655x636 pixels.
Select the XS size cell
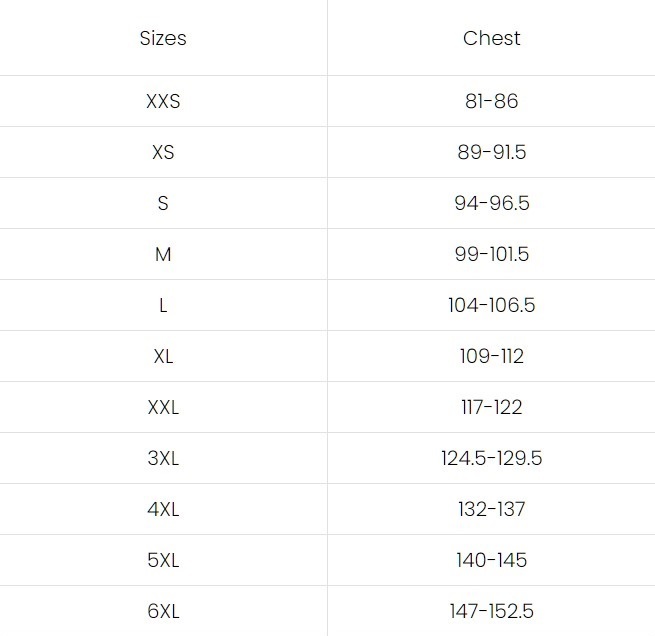point(163,152)
